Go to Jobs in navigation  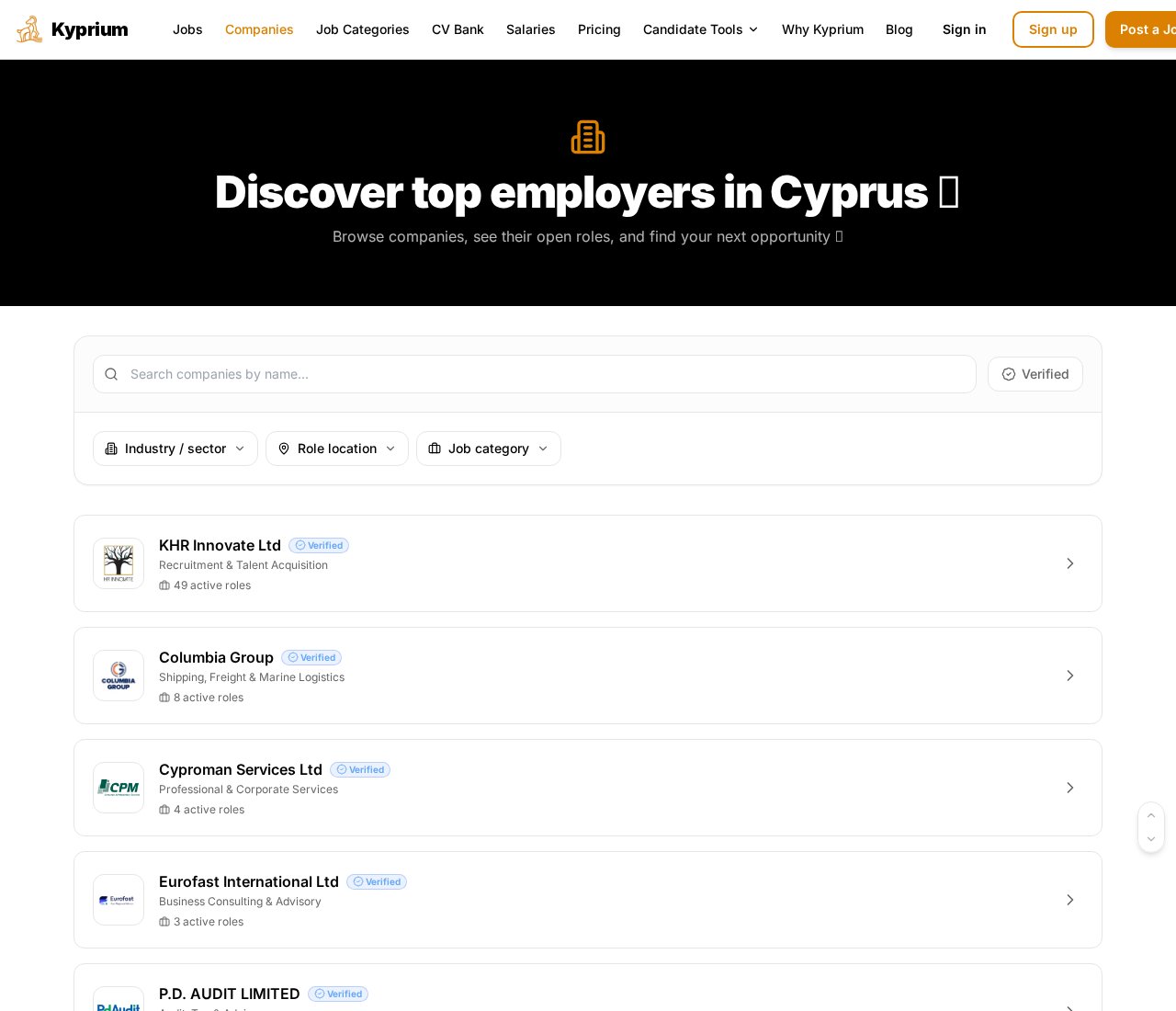tap(187, 29)
